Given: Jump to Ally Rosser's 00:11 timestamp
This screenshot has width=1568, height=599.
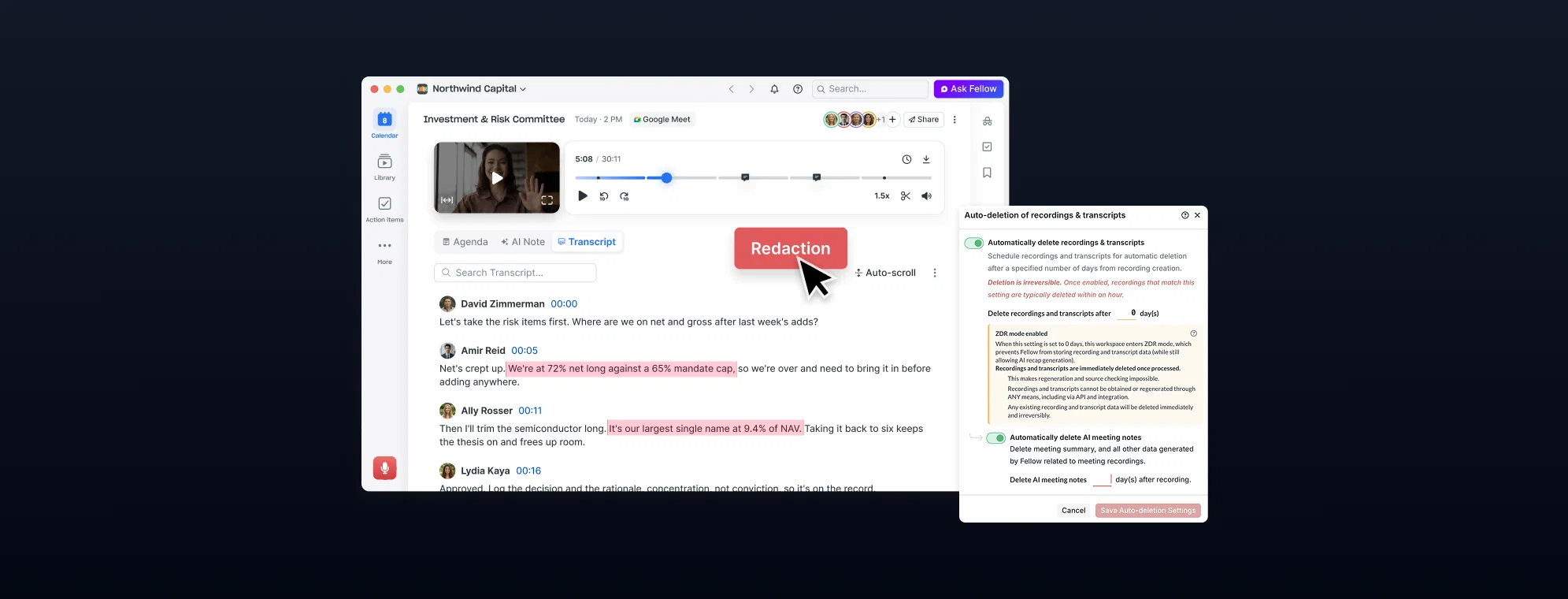Looking at the screenshot, I should point(530,411).
